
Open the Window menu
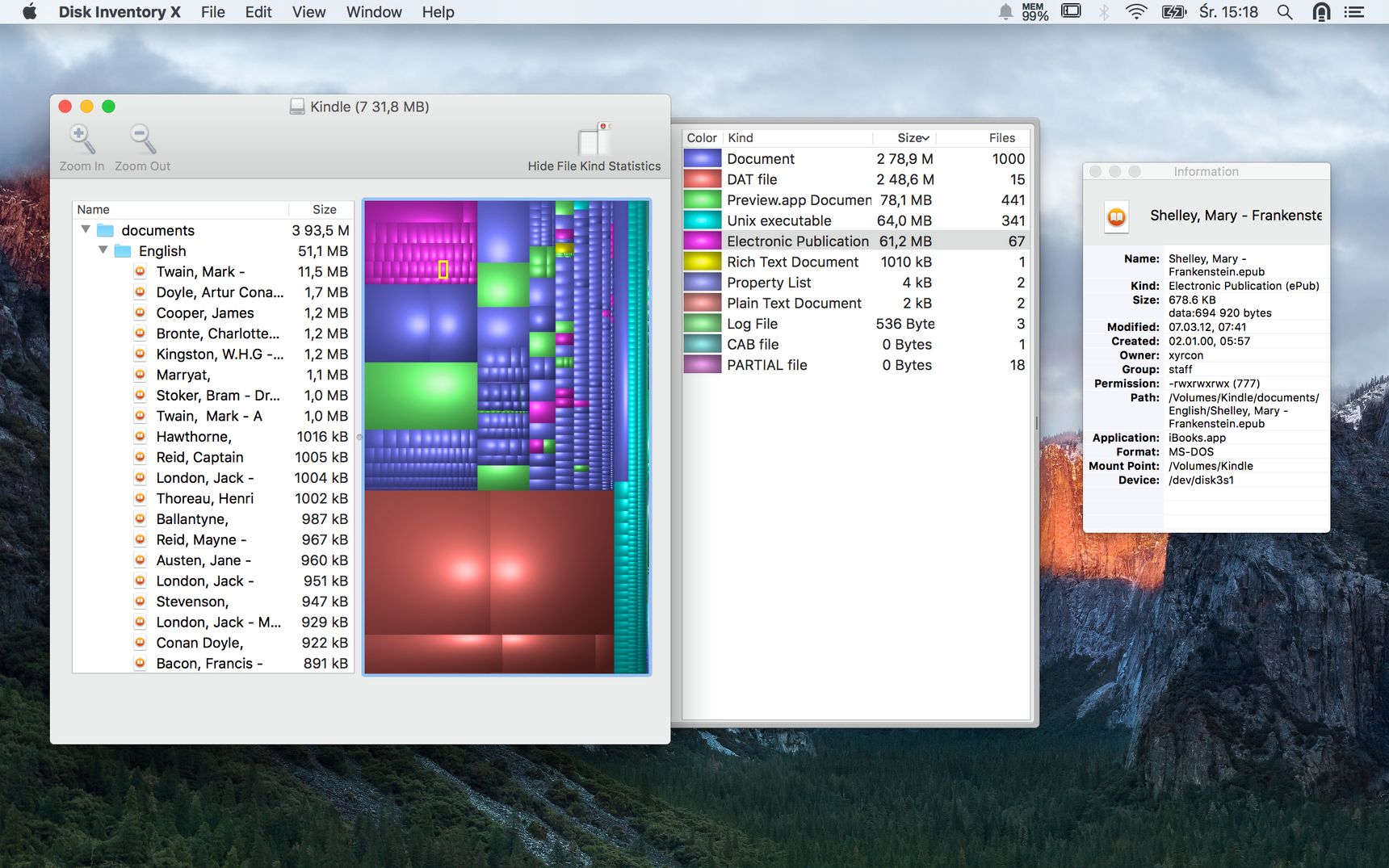374,11
